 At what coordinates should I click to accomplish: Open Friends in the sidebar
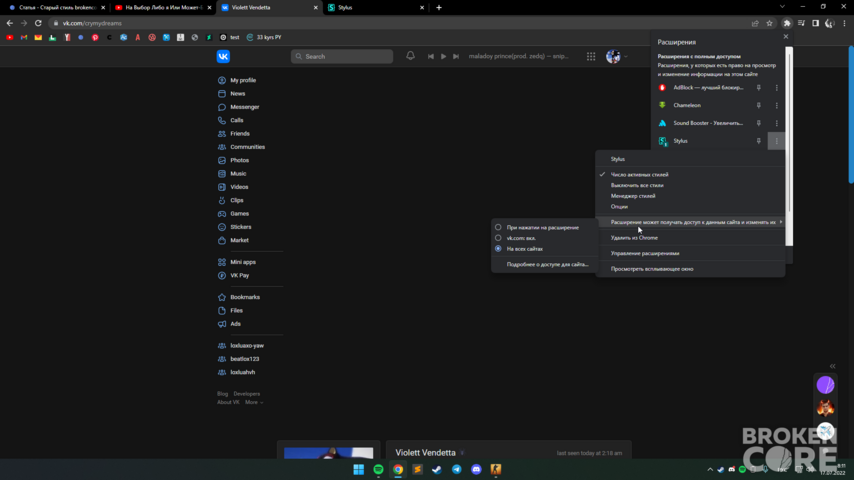[240, 133]
